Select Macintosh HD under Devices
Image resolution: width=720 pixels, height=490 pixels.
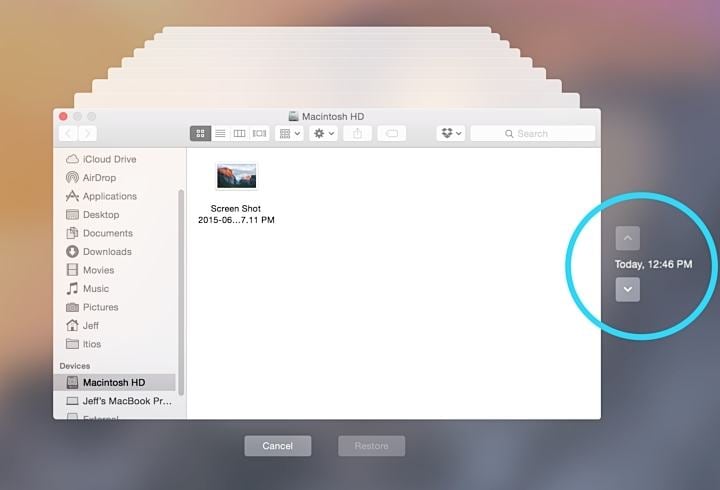[x=115, y=382]
